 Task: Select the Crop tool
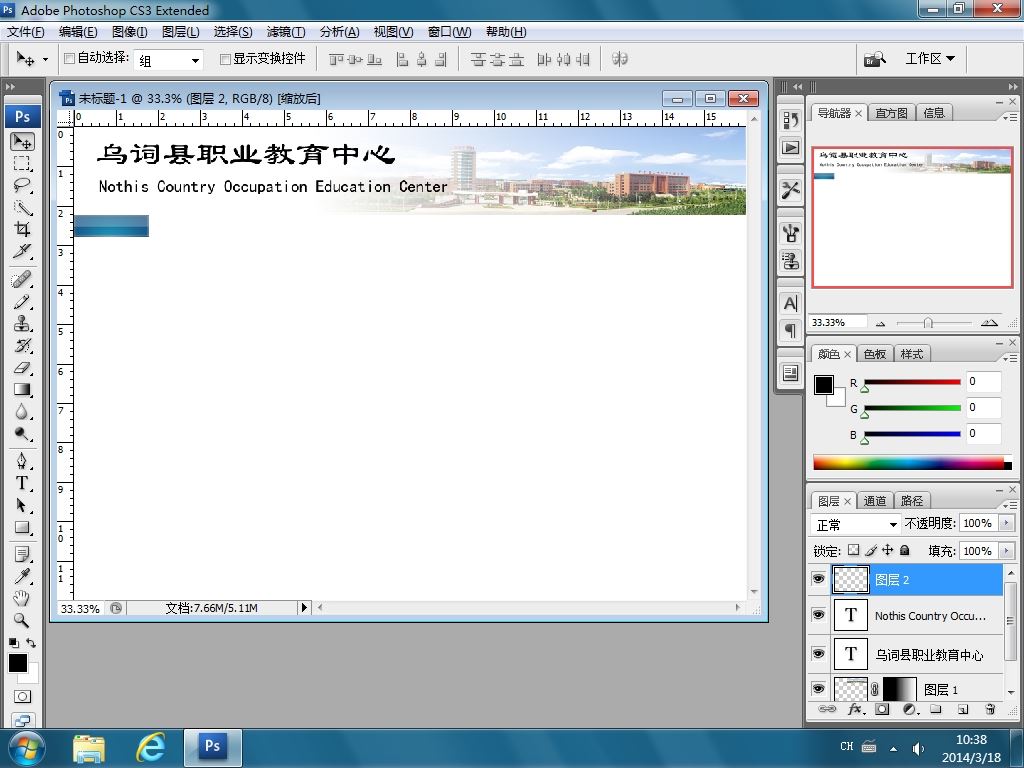[22, 229]
